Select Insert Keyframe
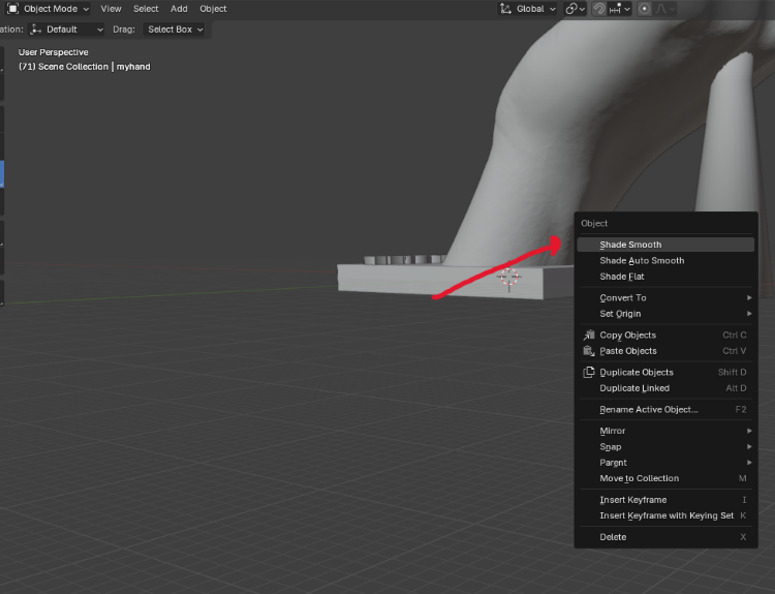 click(665, 500)
